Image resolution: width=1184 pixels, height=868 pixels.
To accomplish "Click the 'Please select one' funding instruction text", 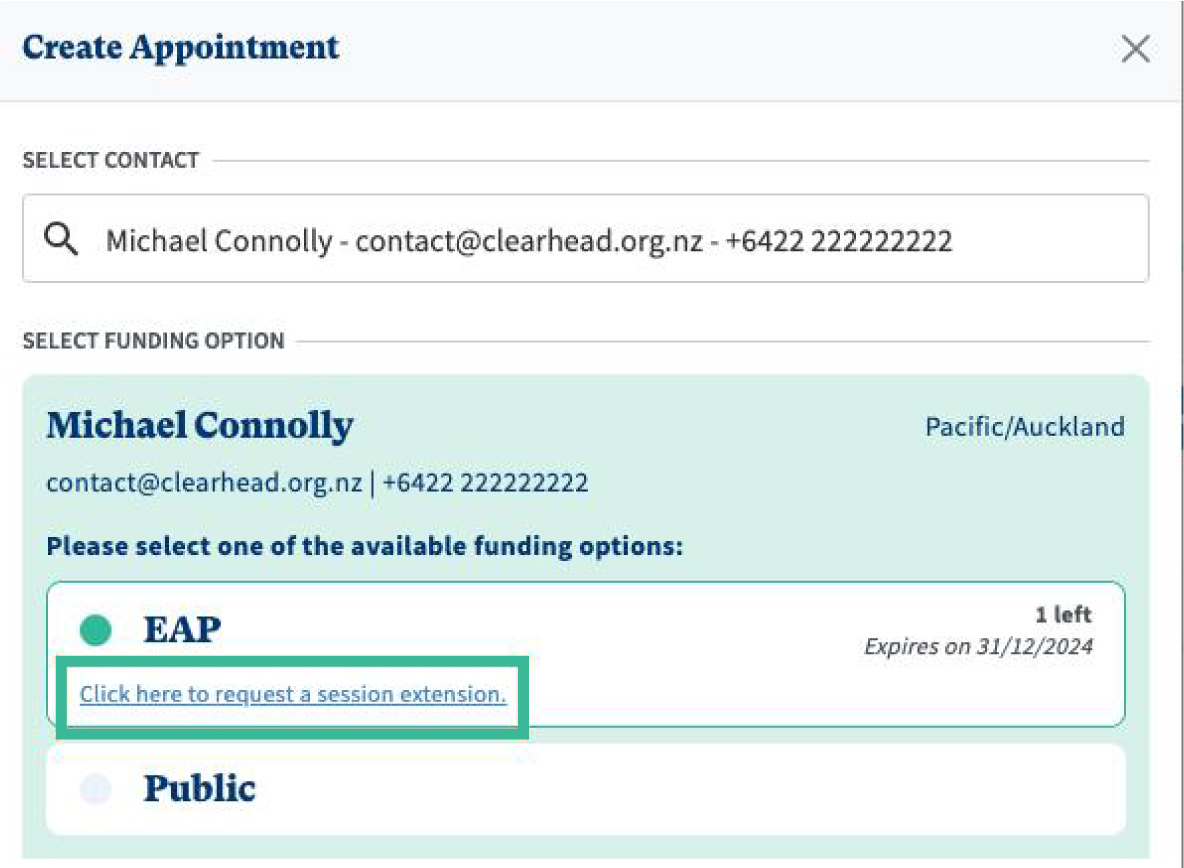I will click(x=364, y=547).
